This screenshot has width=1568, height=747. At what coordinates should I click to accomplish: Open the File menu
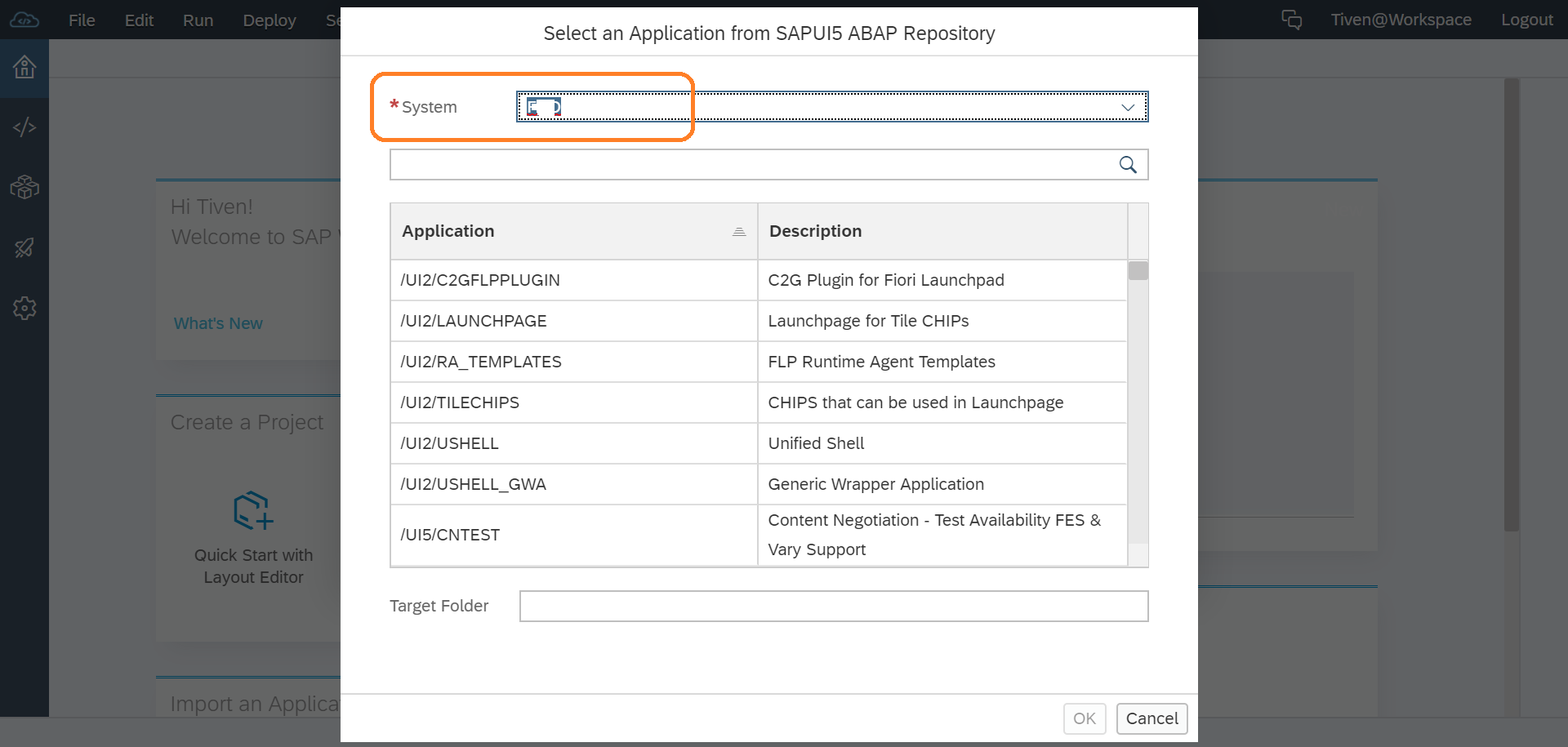pos(82,20)
